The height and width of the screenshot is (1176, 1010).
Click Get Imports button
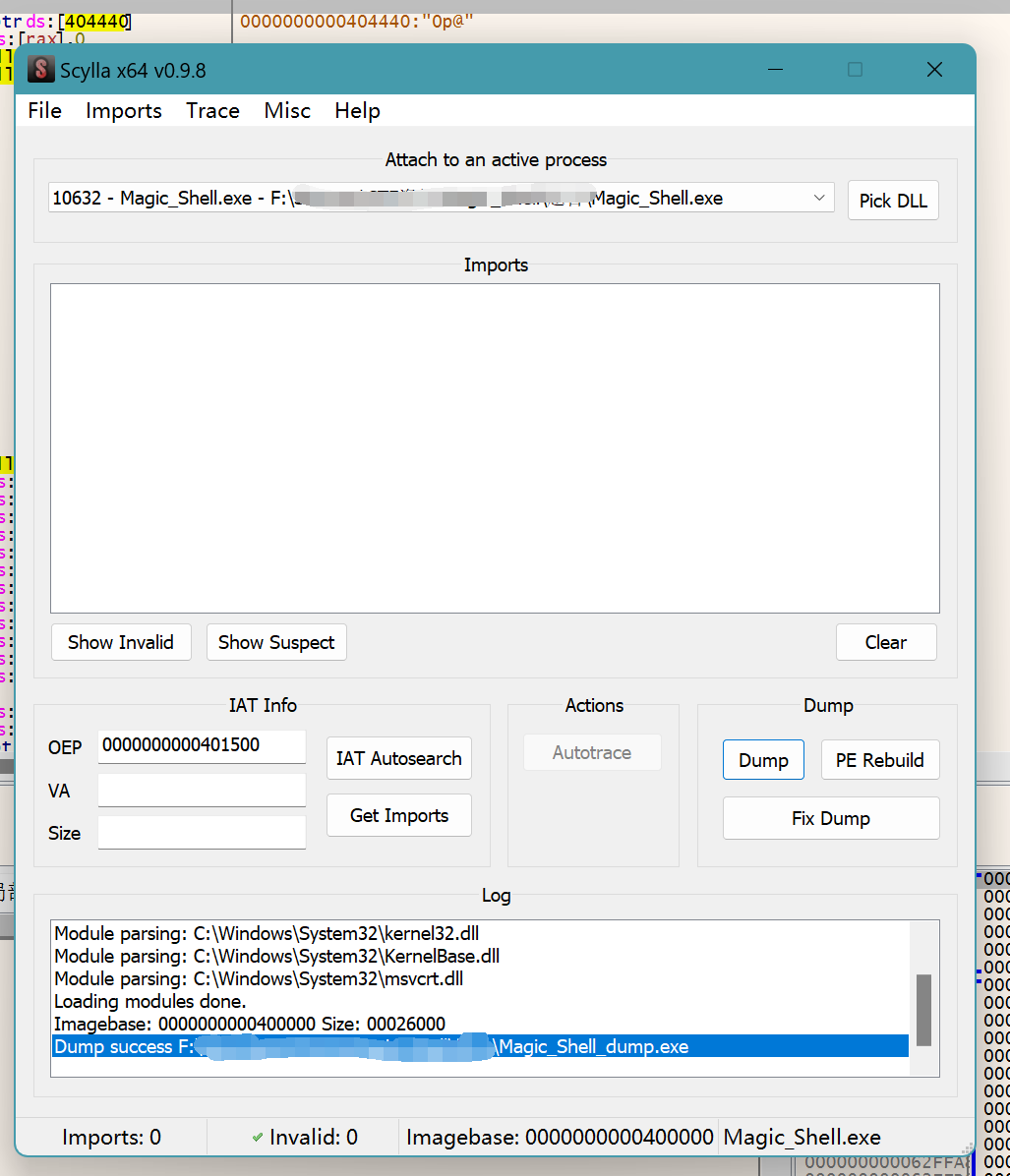pos(399,815)
